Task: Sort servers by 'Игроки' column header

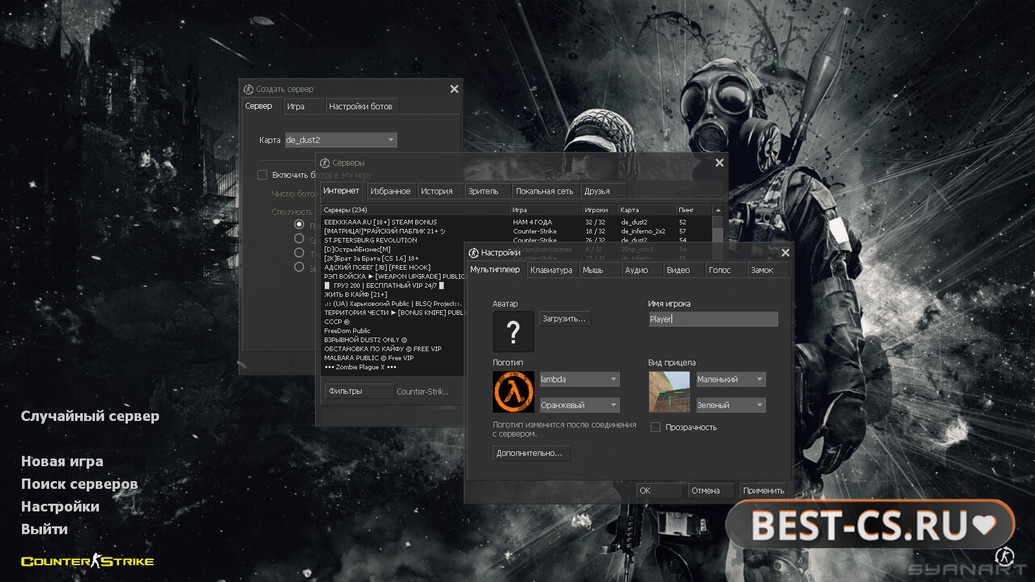Action: pyautogui.click(x=599, y=210)
